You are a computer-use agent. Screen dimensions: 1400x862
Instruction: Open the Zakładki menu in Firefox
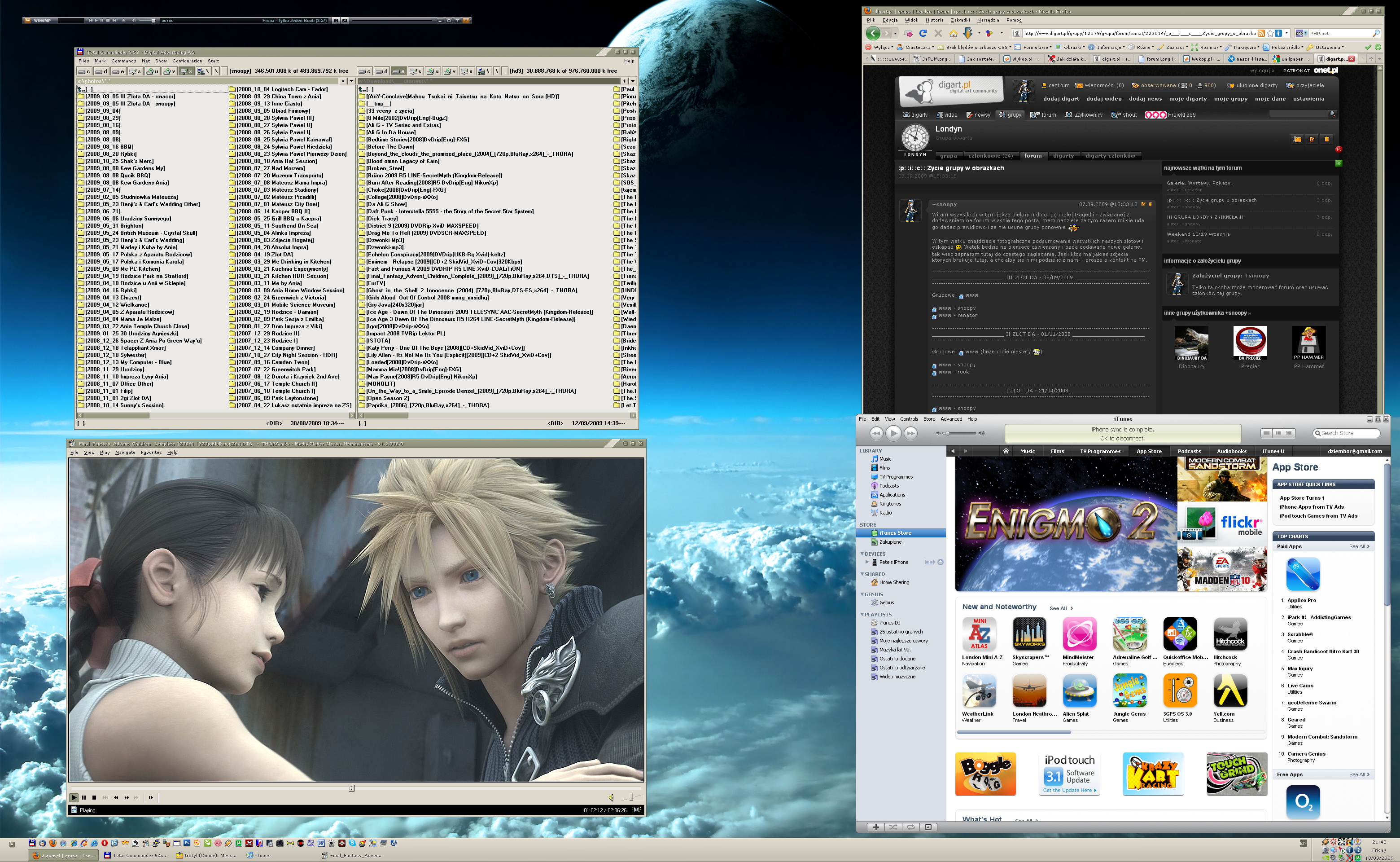[x=961, y=20]
